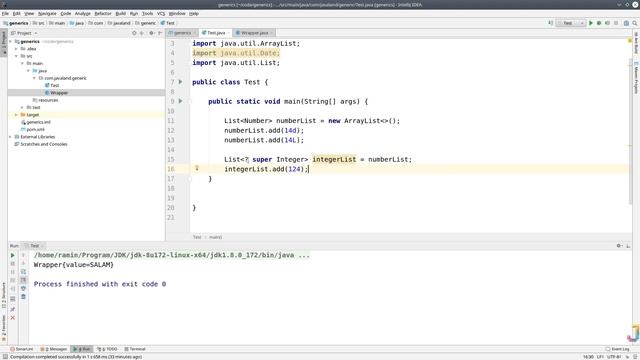Collapse the src folder

pyautogui.click(x=16, y=56)
